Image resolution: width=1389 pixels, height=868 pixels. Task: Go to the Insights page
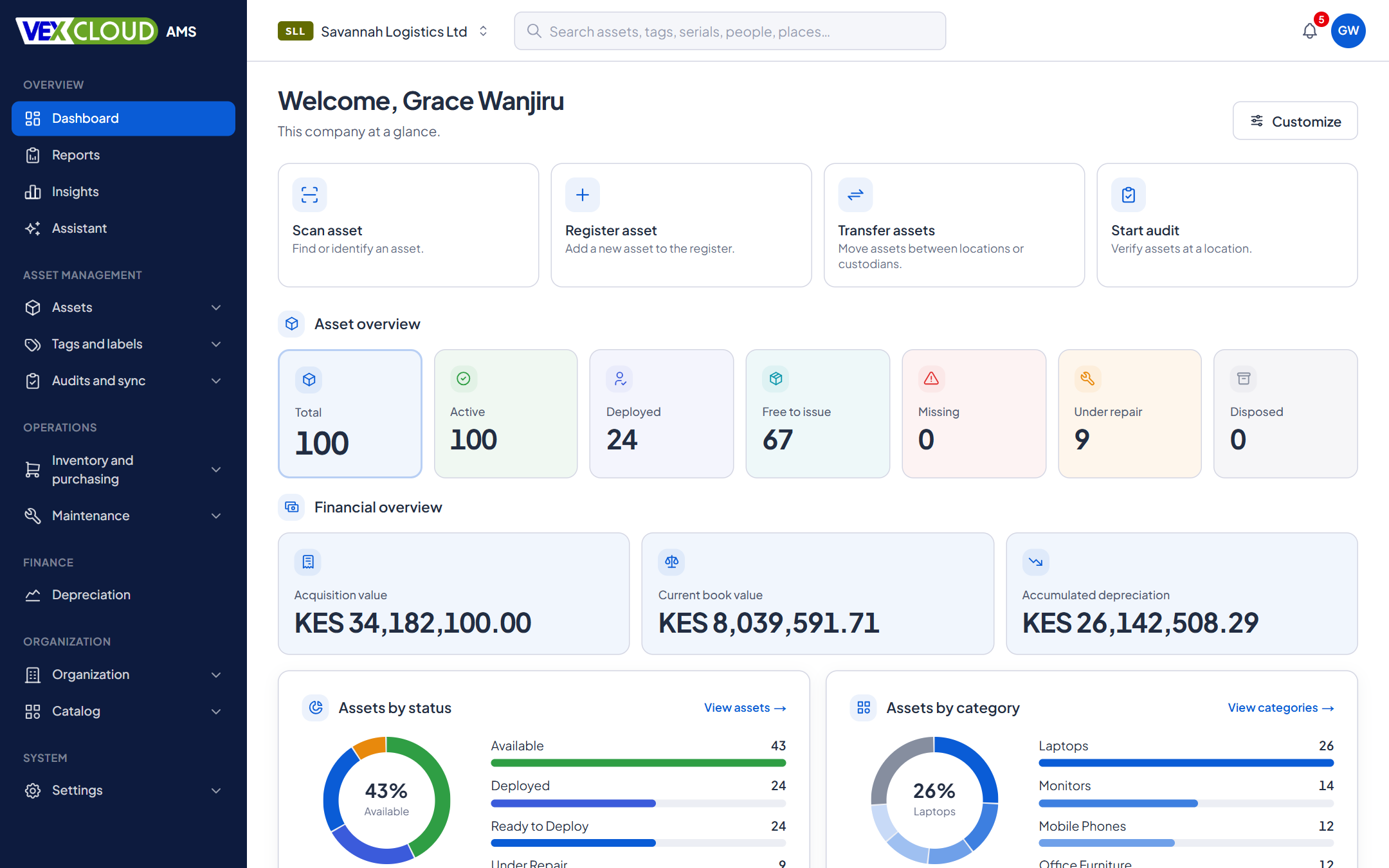pos(123,192)
